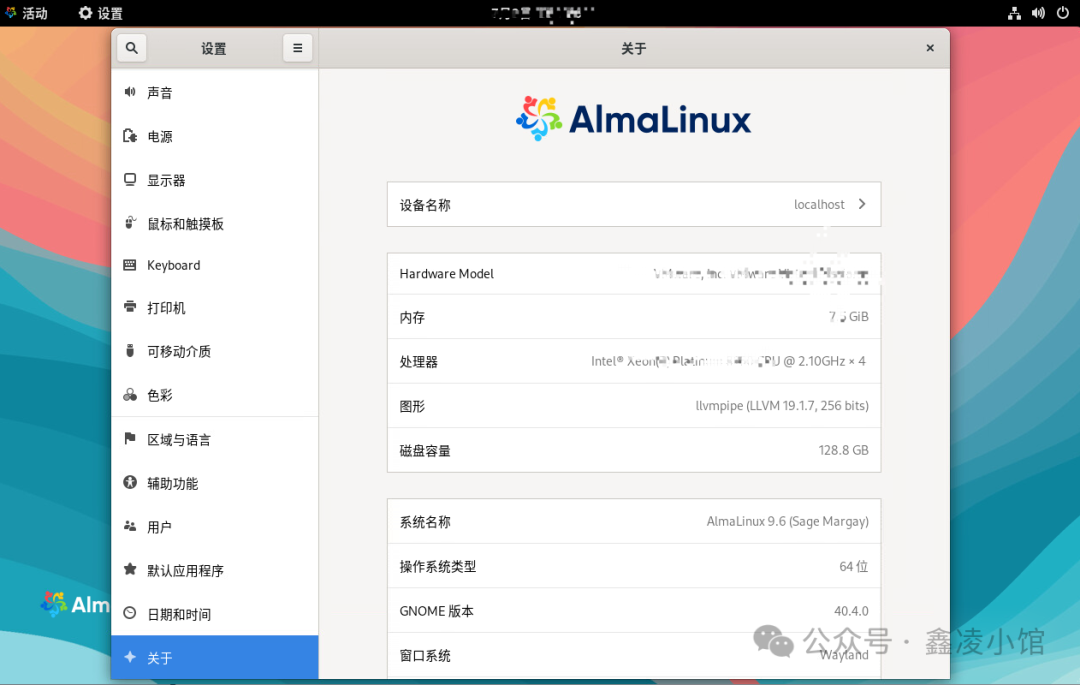
Task: Open 电源 settings via battery icon
Action: point(131,136)
